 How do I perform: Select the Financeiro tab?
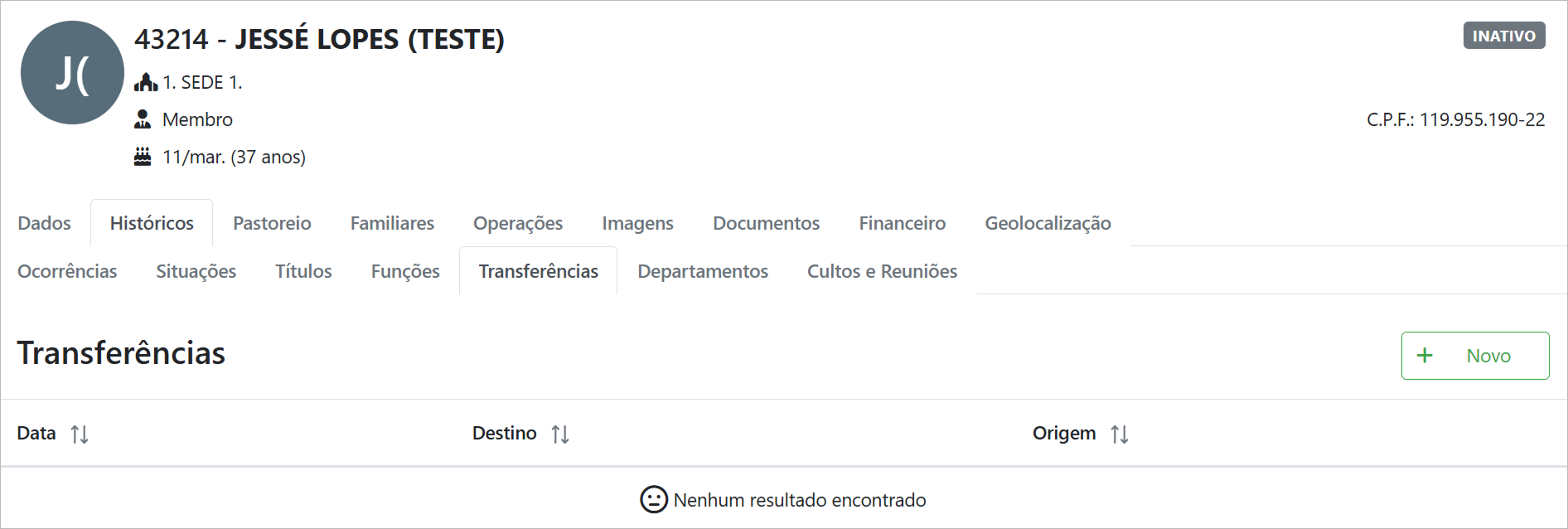(x=902, y=223)
